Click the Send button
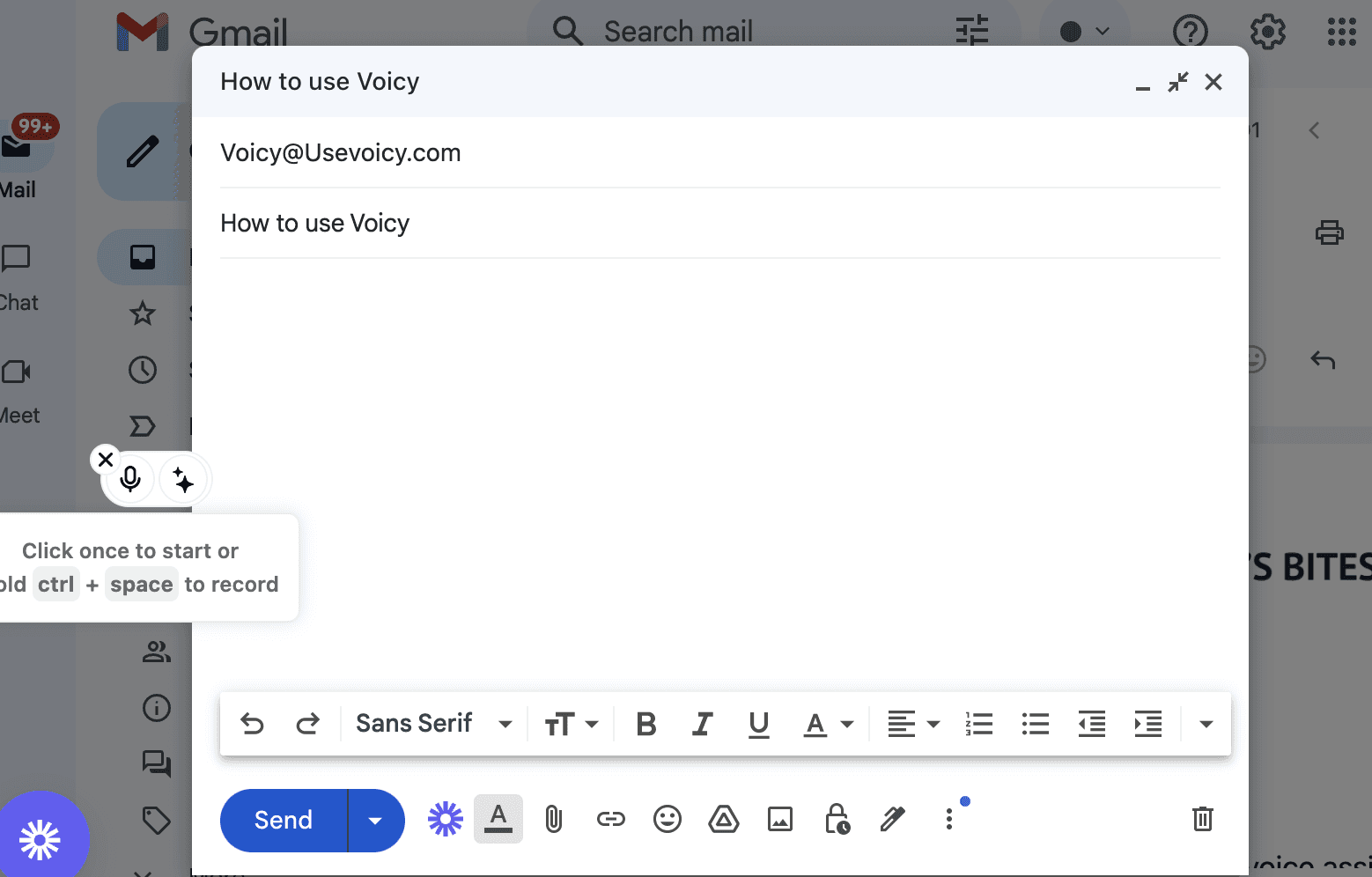 283,820
